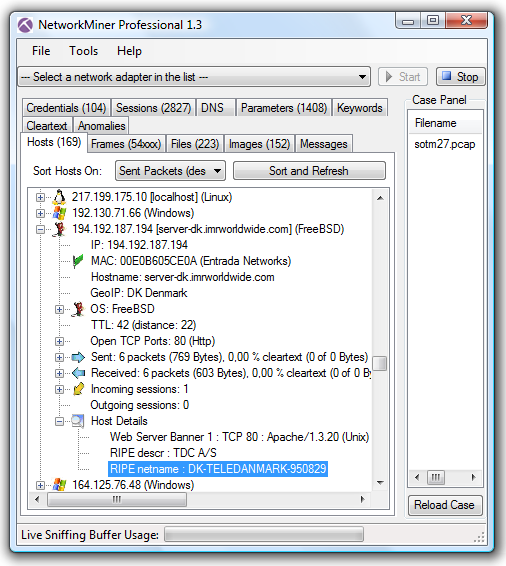This screenshot has width=506, height=566.
Task: Click Linux penguin icon for 217.199.175.10
Action: pyautogui.click(x=60, y=197)
